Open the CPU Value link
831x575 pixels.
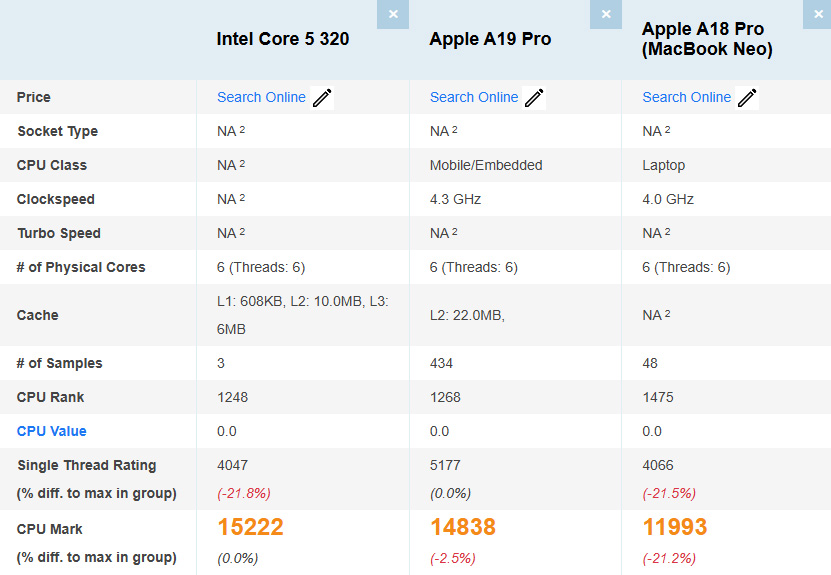pyautogui.click(x=52, y=431)
